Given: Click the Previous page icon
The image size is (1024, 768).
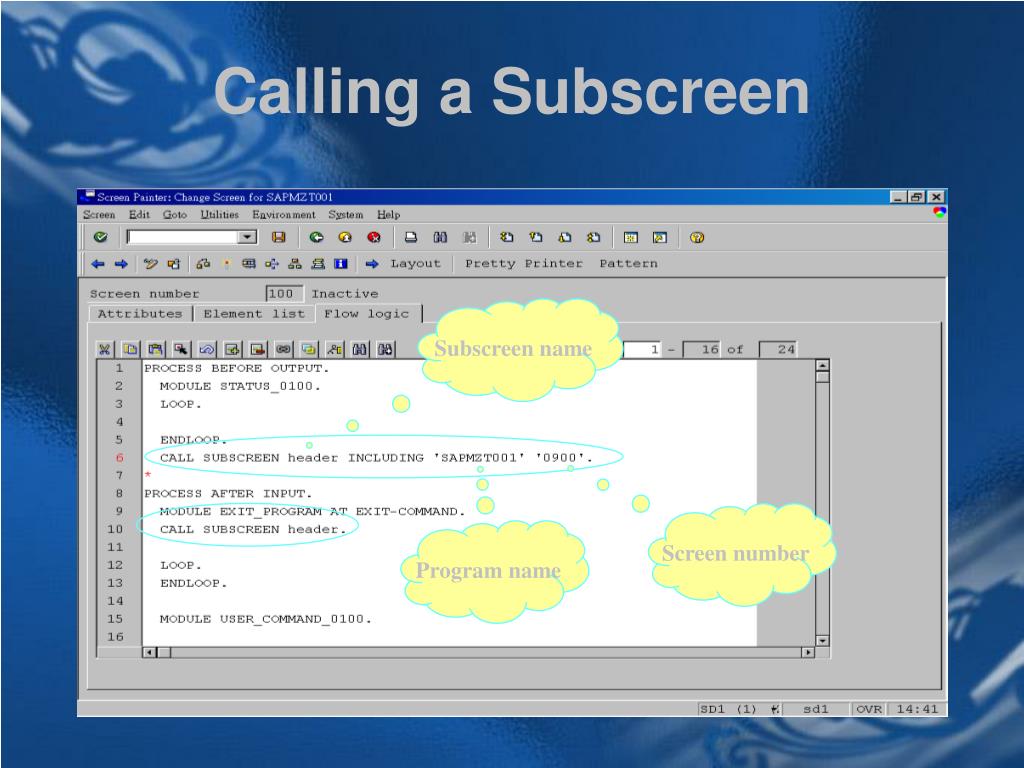Looking at the screenshot, I should [536, 238].
